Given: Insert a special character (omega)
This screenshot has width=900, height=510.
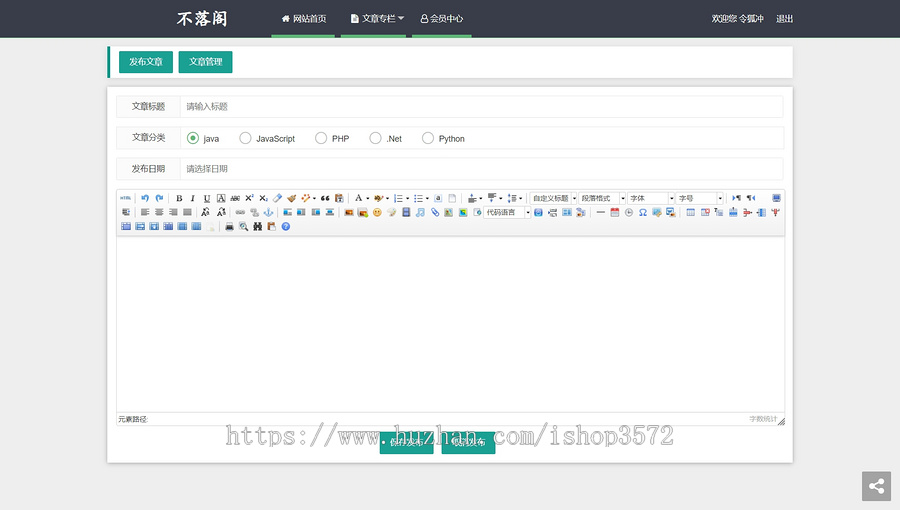Looking at the screenshot, I should pyautogui.click(x=643, y=212).
